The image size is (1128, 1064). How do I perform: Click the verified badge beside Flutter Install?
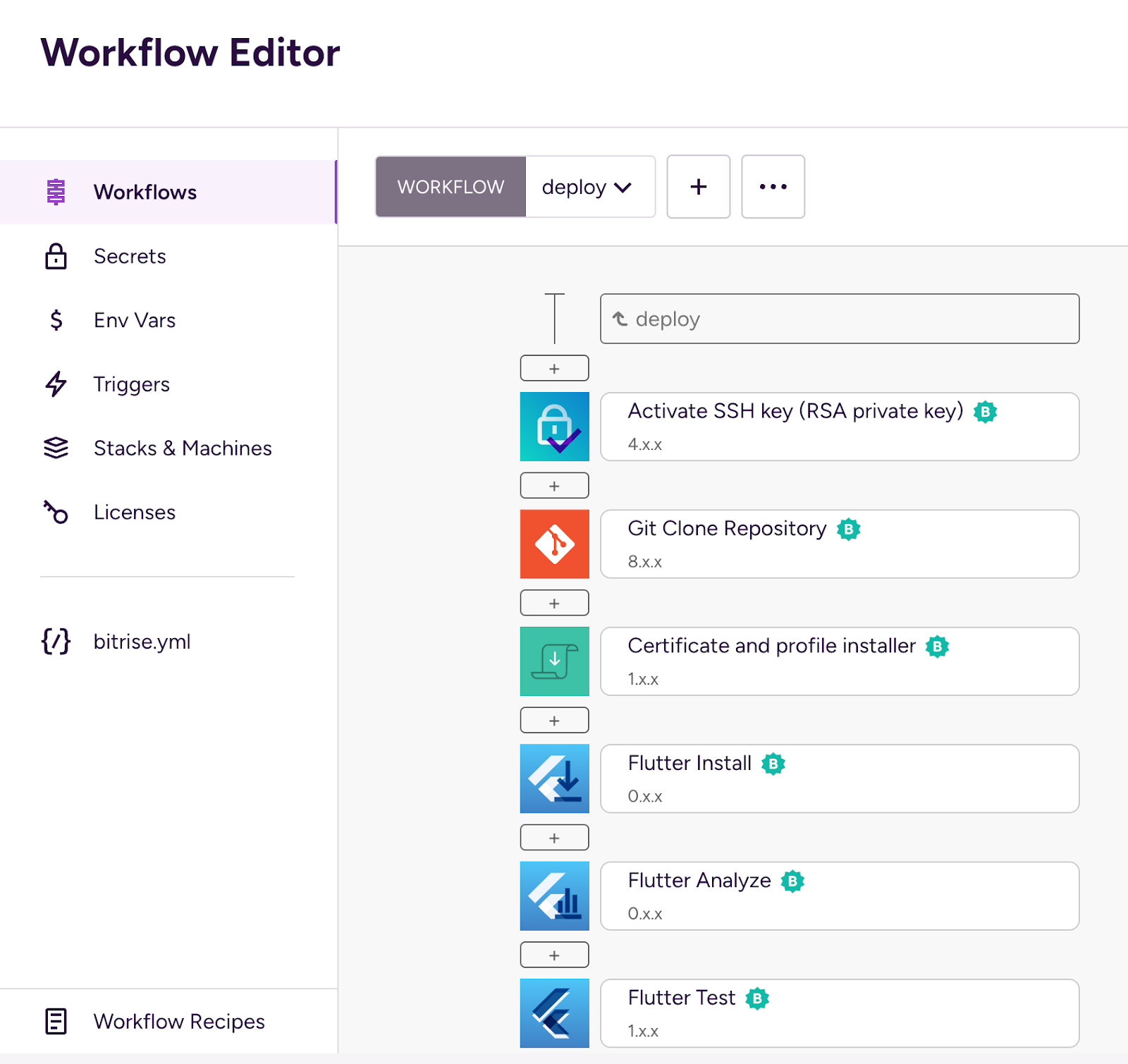(x=773, y=764)
